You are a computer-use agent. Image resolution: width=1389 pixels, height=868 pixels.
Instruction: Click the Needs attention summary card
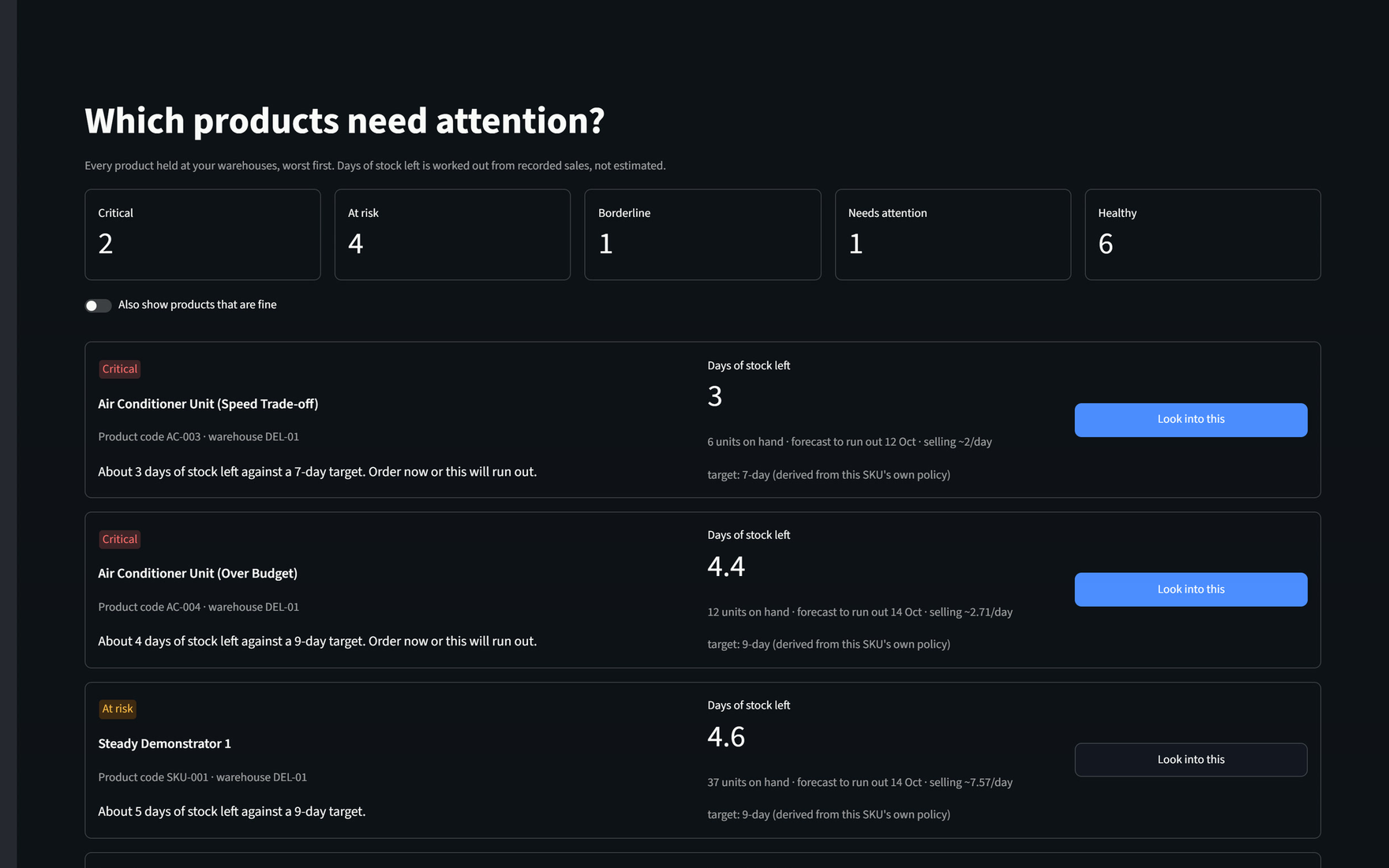coord(953,234)
